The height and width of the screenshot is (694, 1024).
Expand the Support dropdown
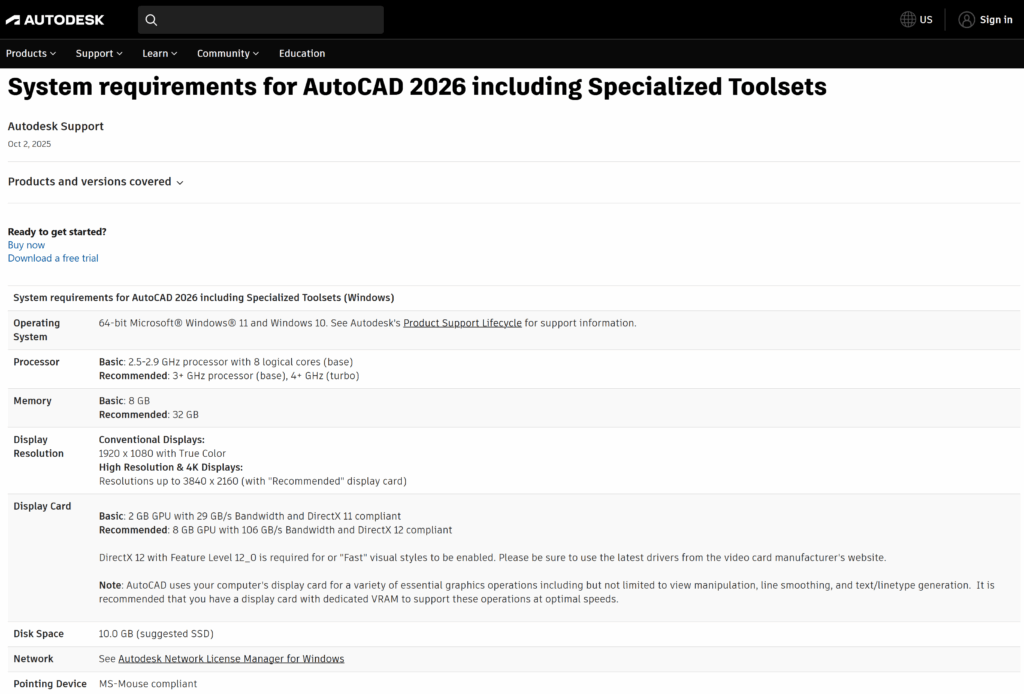[x=98, y=53]
